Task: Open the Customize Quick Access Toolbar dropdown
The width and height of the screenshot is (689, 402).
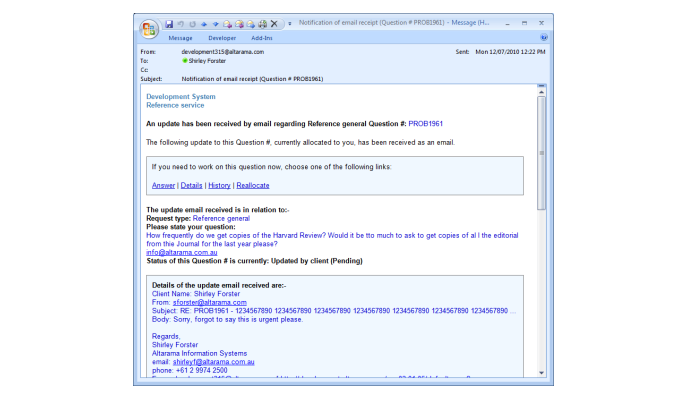Action: 290,24
